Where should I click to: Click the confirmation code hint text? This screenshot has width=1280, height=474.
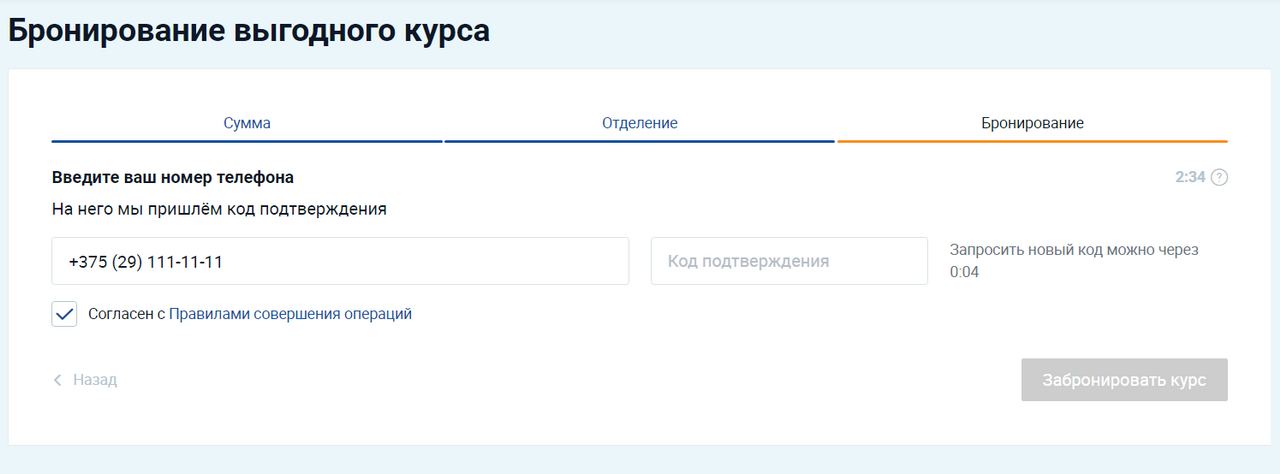coord(219,210)
